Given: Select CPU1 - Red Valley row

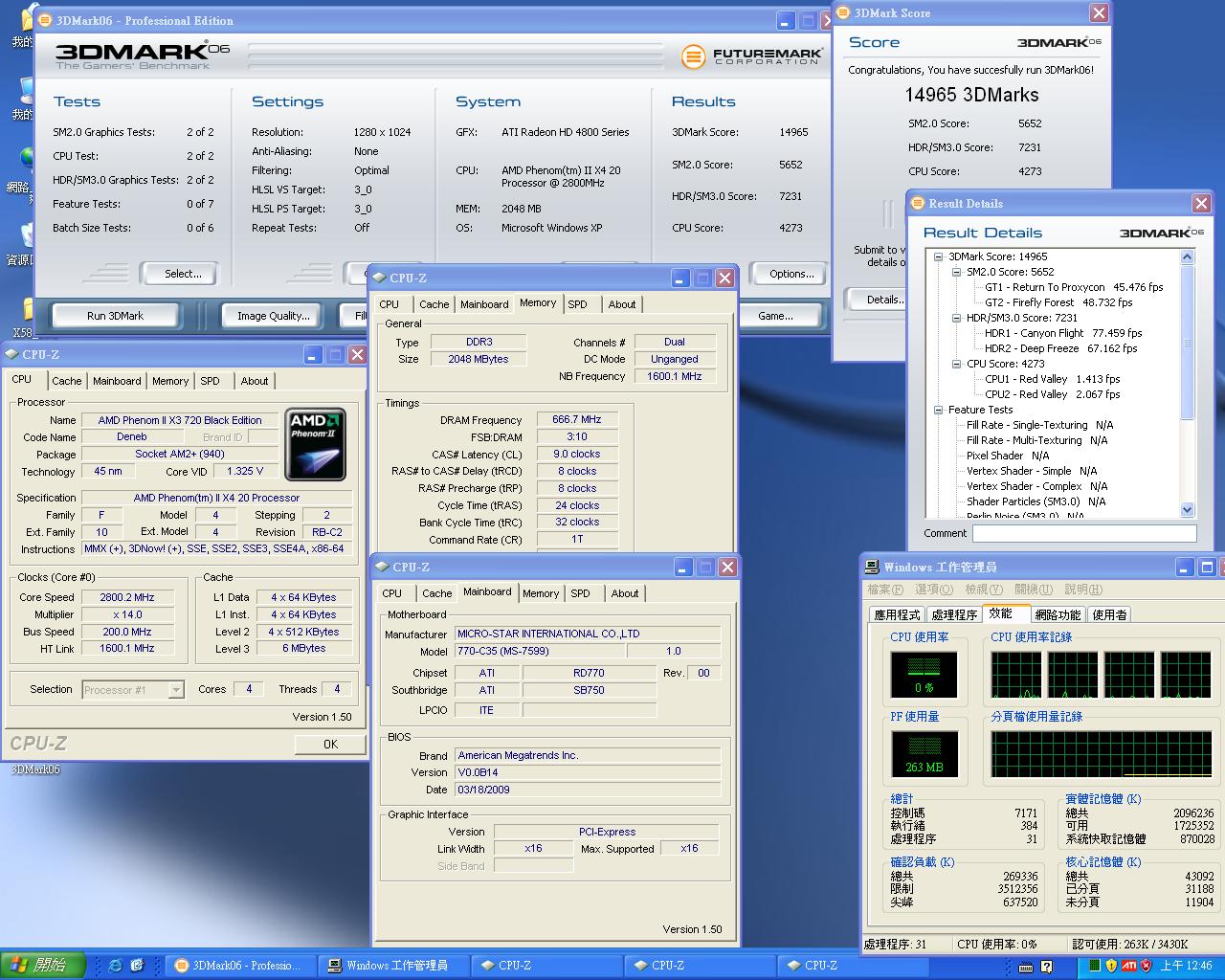Looking at the screenshot, I should point(1052,379).
